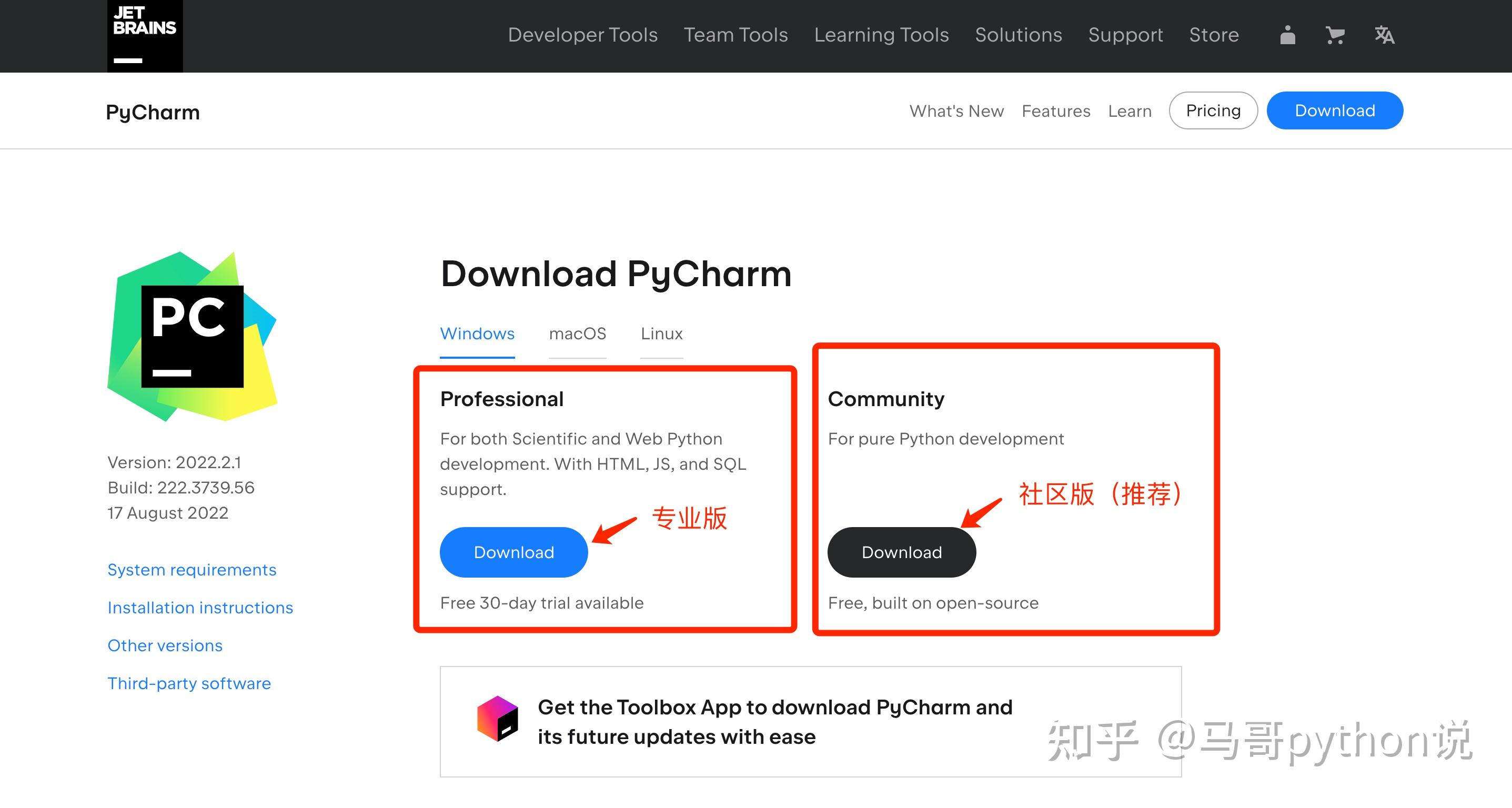Open Developer Tools menu
This screenshot has width=1512, height=808.
pos(582,35)
